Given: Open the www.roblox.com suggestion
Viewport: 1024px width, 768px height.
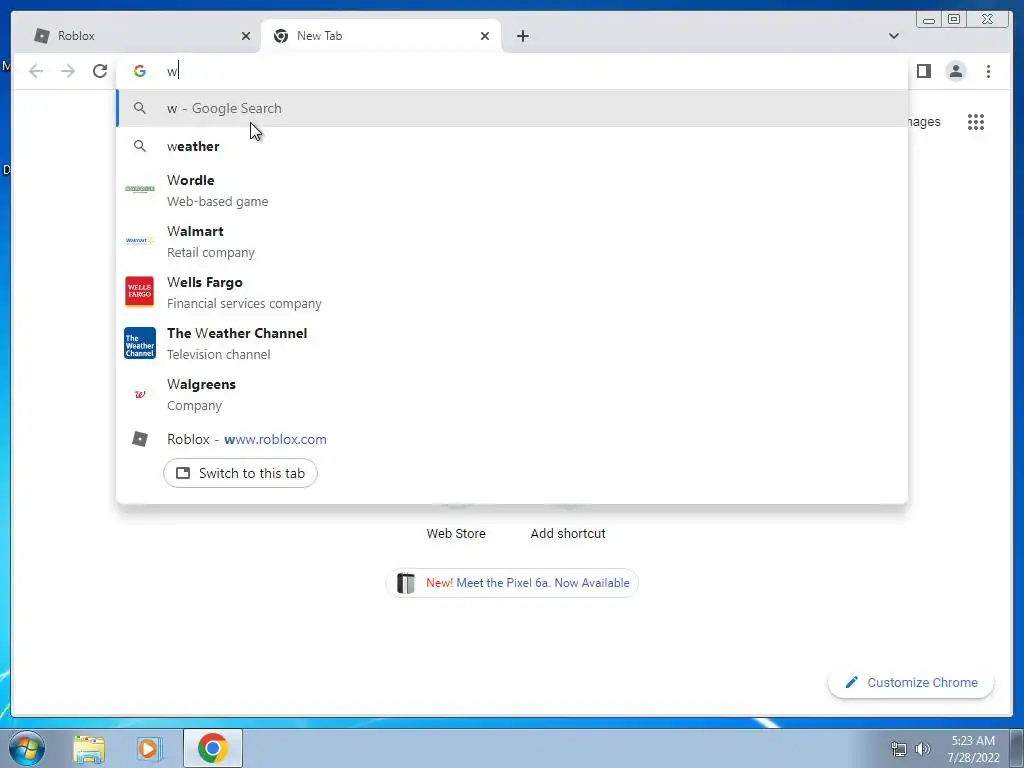Looking at the screenshot, I should click(x=512, y=439).
